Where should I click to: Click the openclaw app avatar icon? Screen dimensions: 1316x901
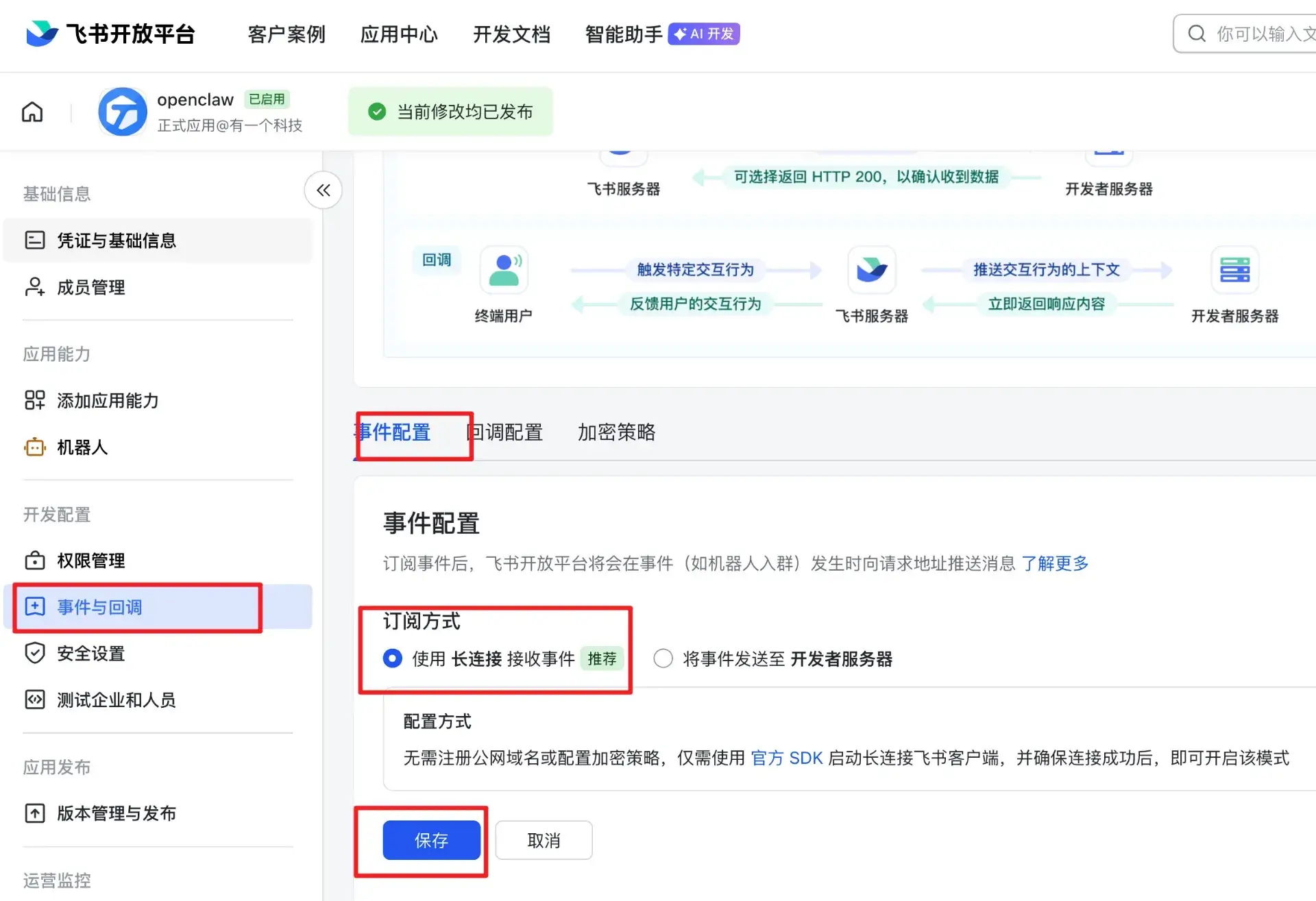click(x=122, y=112)
